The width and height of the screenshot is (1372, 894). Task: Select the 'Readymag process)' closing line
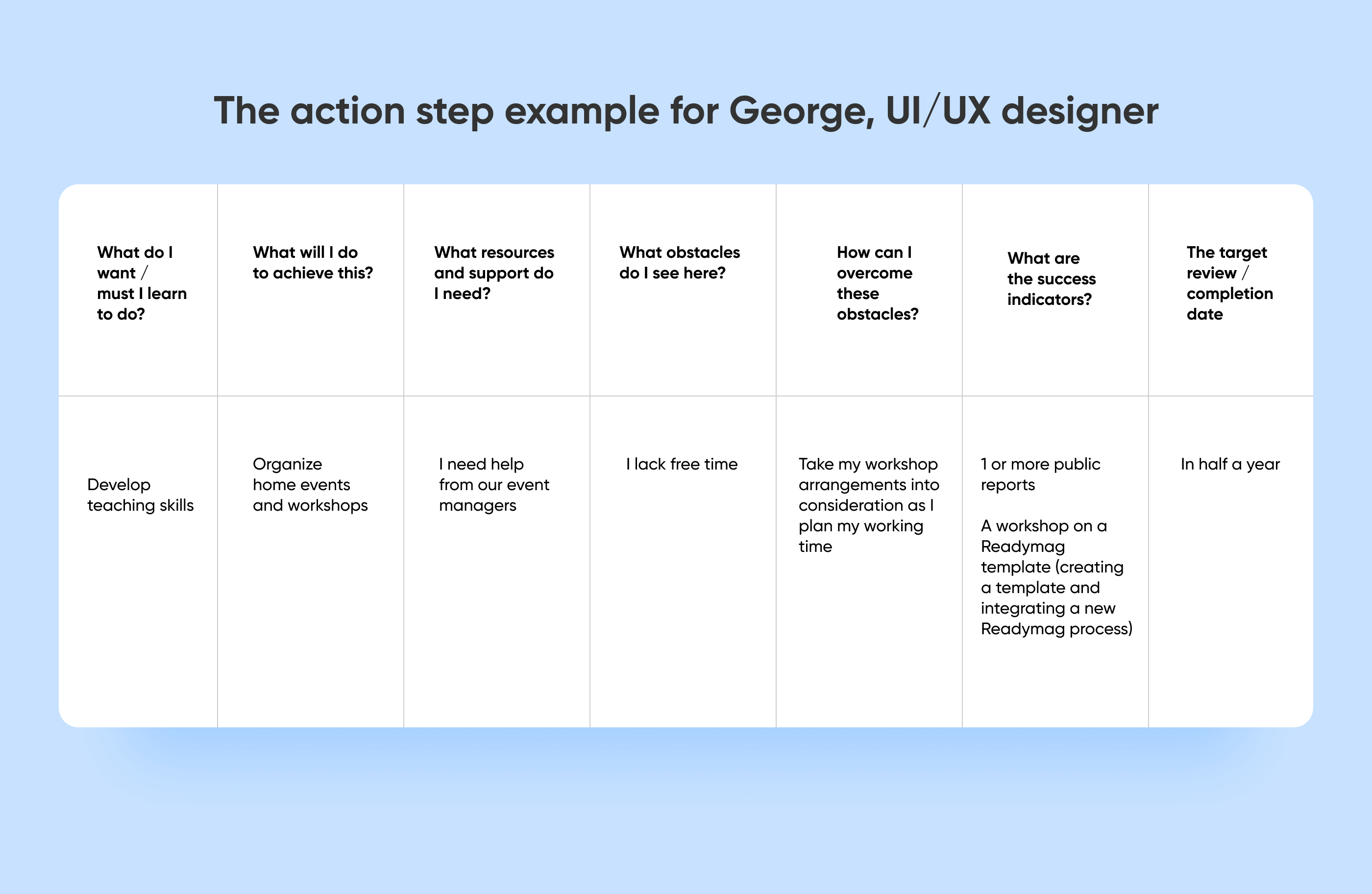click(1056, 629)
